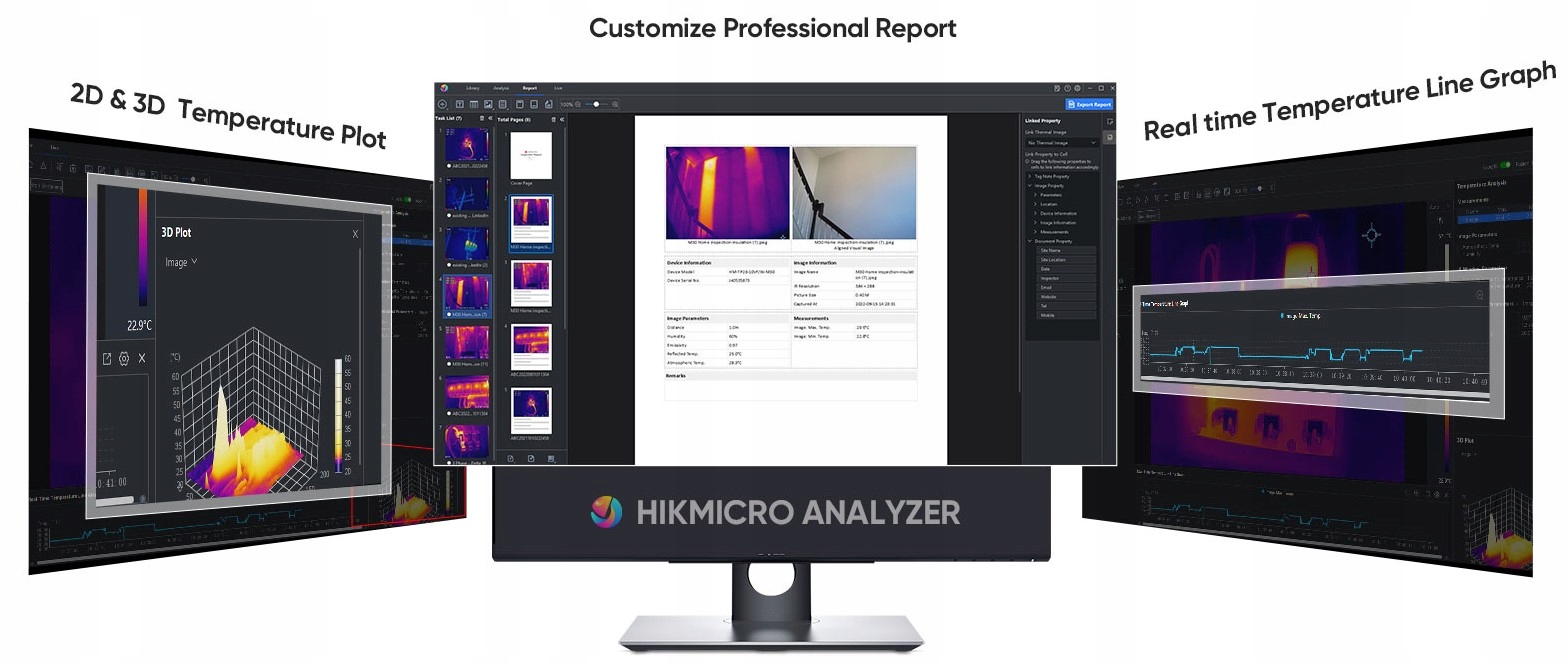Open the Image dropdown in 3D Plot
Screen dimensions: 1568x665
point(181,262)
